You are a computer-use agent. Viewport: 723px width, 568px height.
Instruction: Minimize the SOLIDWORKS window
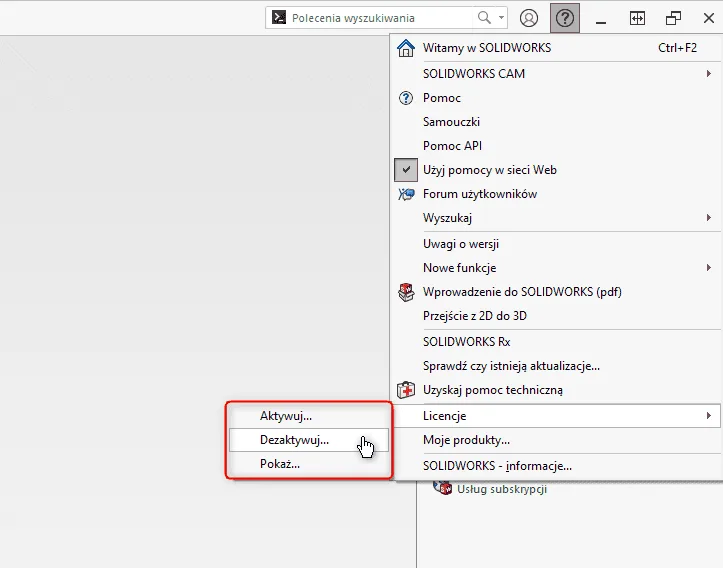pyautogui.click(x=601, y=21)
